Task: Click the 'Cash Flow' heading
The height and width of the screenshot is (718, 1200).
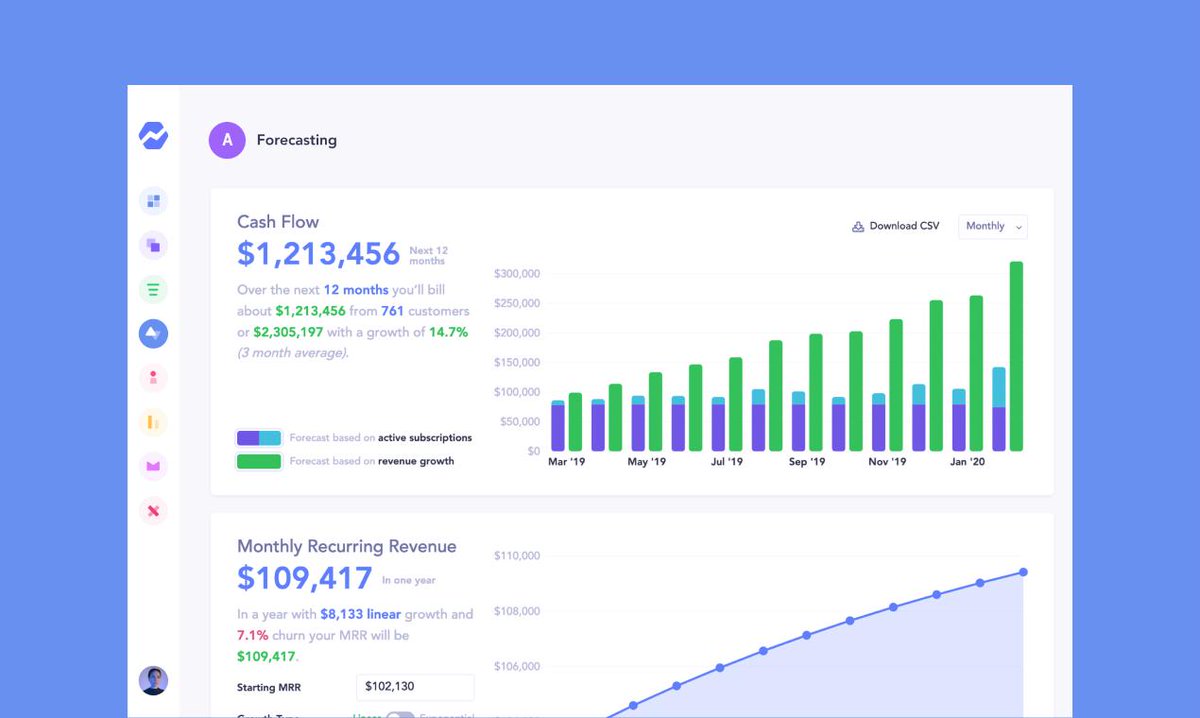Action: pyautogui.click(x=278, y=222)
